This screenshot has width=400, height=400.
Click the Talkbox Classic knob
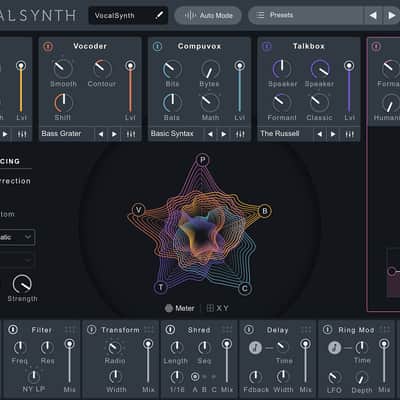click(319, 103)
